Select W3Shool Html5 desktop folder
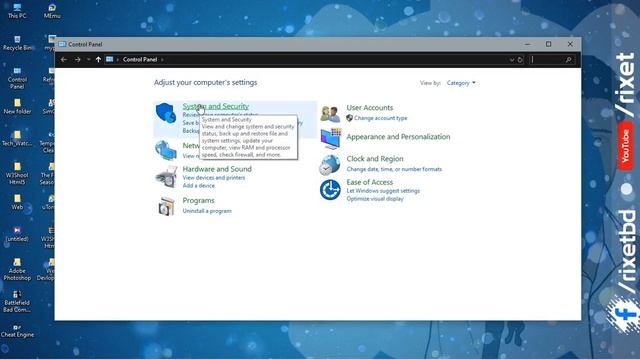 [17, 173]
